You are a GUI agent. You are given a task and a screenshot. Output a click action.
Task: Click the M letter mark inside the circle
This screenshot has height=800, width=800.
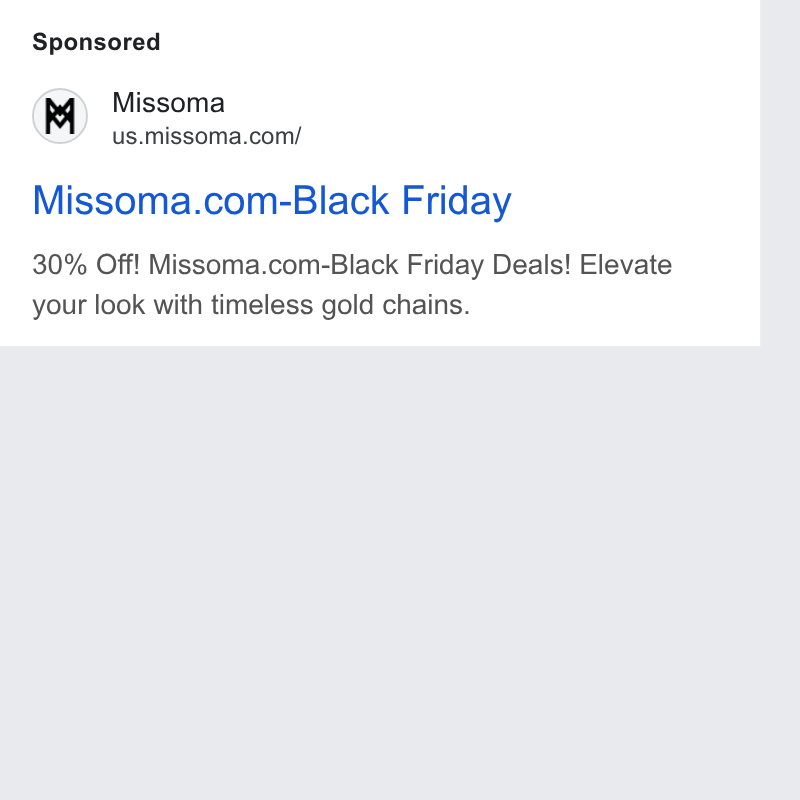coord(60,116)
